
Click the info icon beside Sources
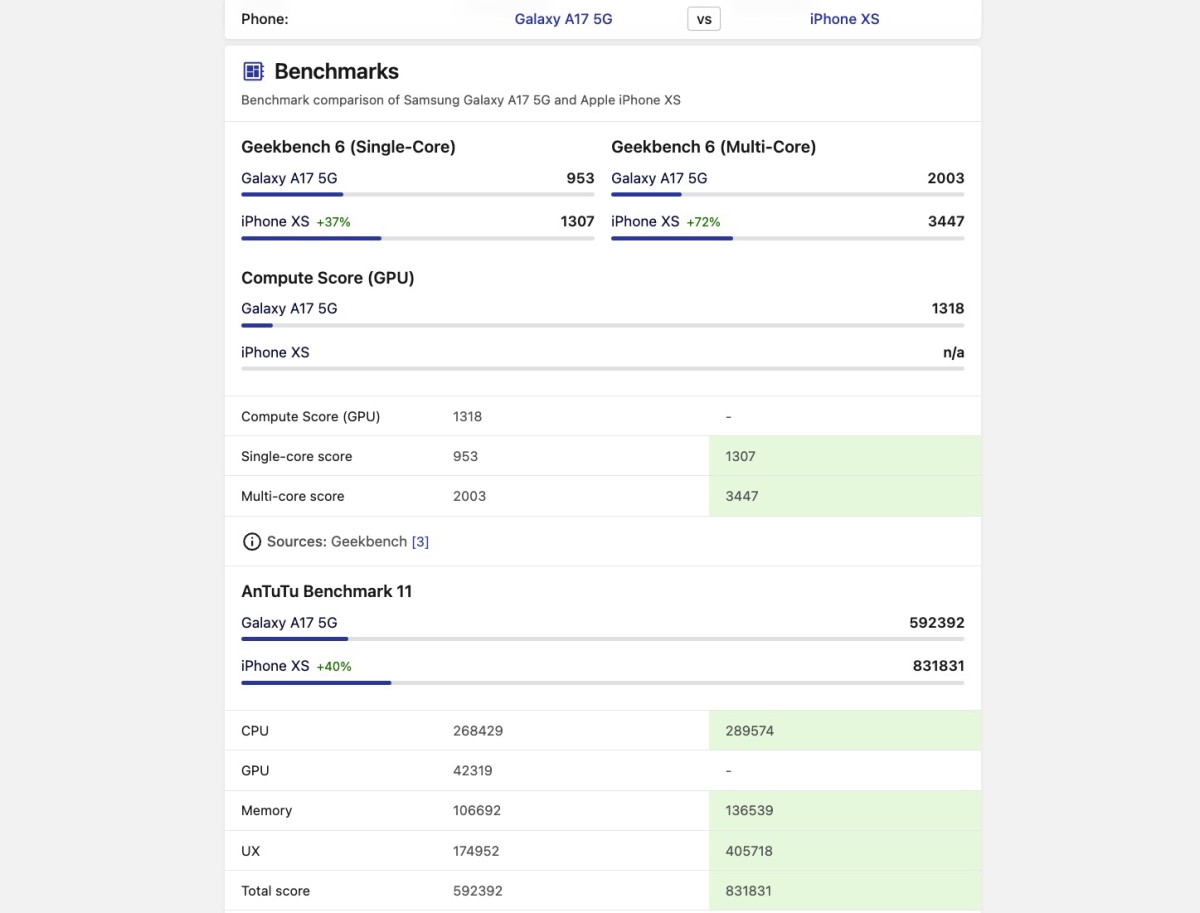pos(252,541)
